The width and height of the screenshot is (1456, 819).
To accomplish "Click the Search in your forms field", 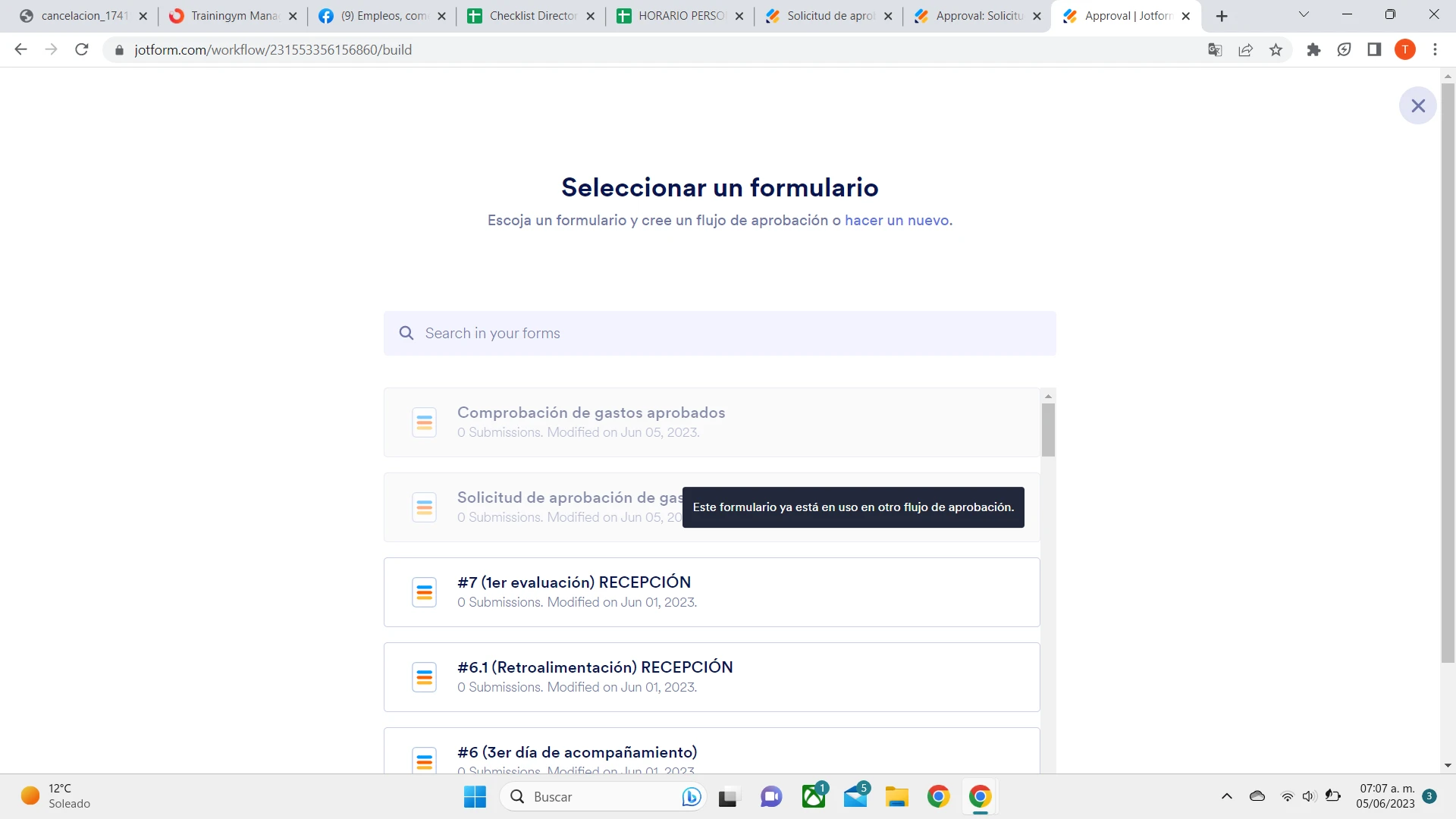I will pos(720,333).
